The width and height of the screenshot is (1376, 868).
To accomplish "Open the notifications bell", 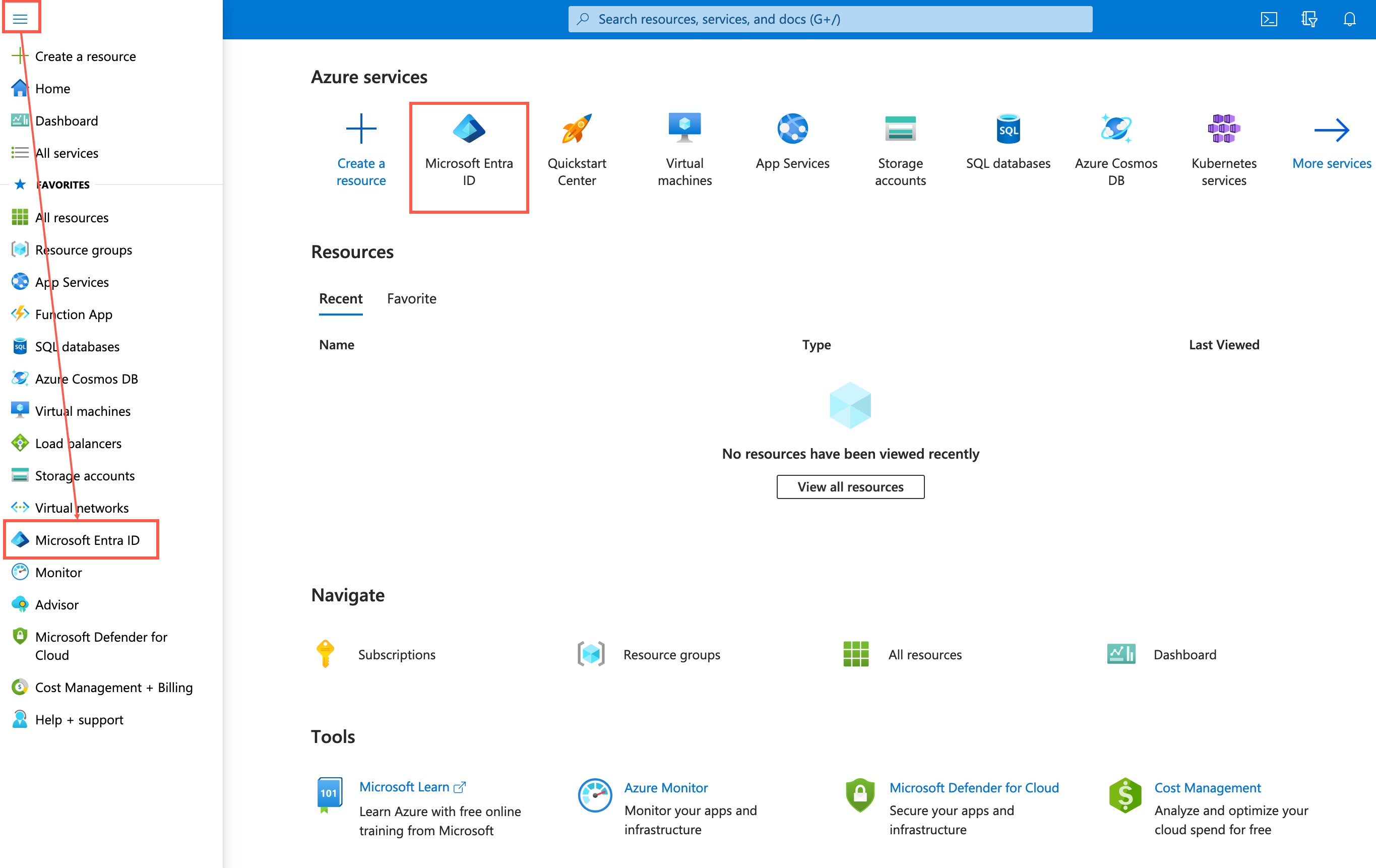I will tap(1349, 19).
